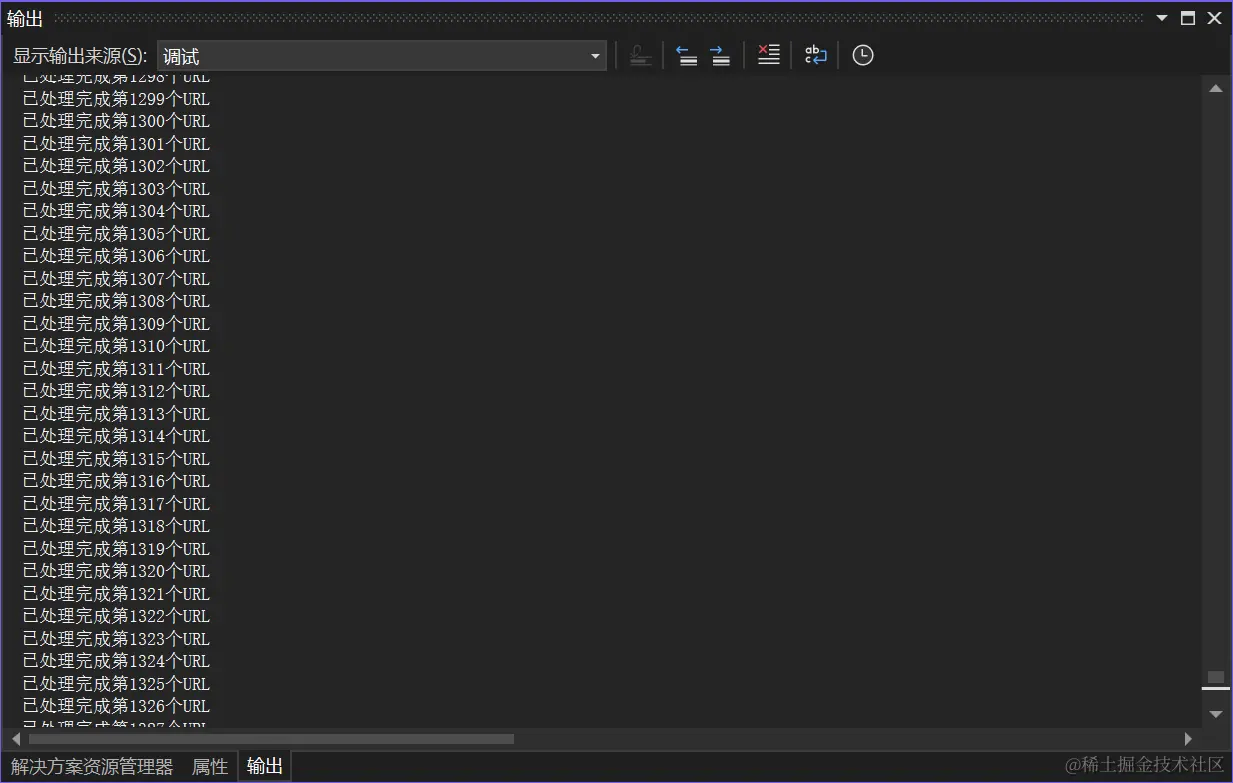Click the find message in code icon
Viewport: 1233px width, 783px height.
[x=641, y=56]
